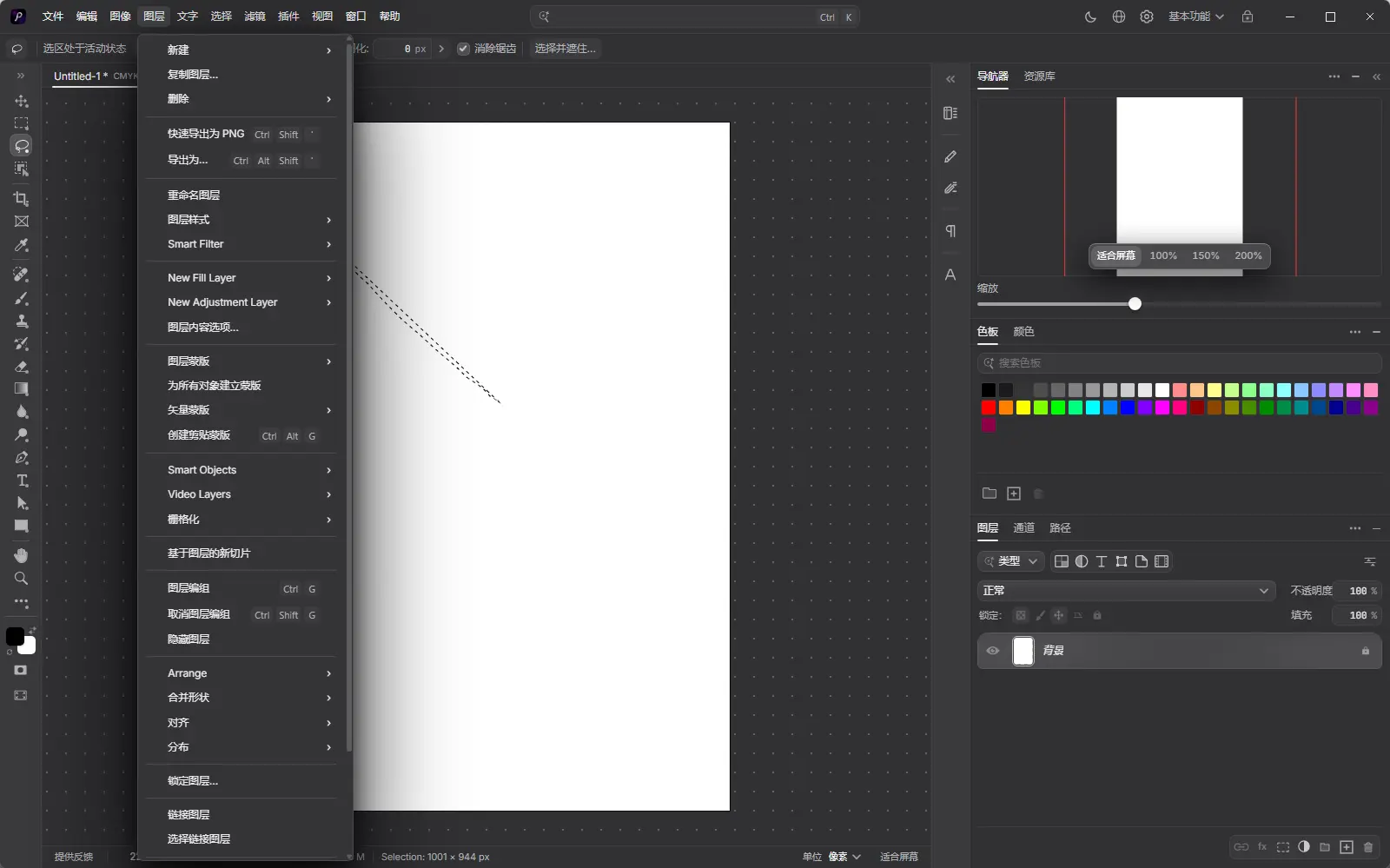The image size is (1390, 868).
Task: Hide the 背景 layer with eye icon
Action: click(x=993, y=651)
